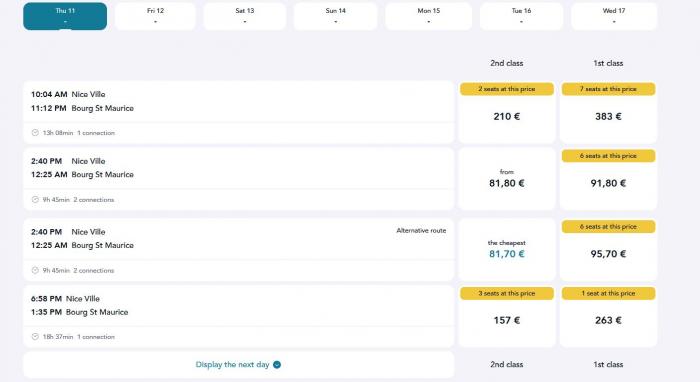The height and width of the screenshot is (382, 700).
Task: Open the Sun 14 date tab
Action: pyautogui.click(x=335, y=16)
